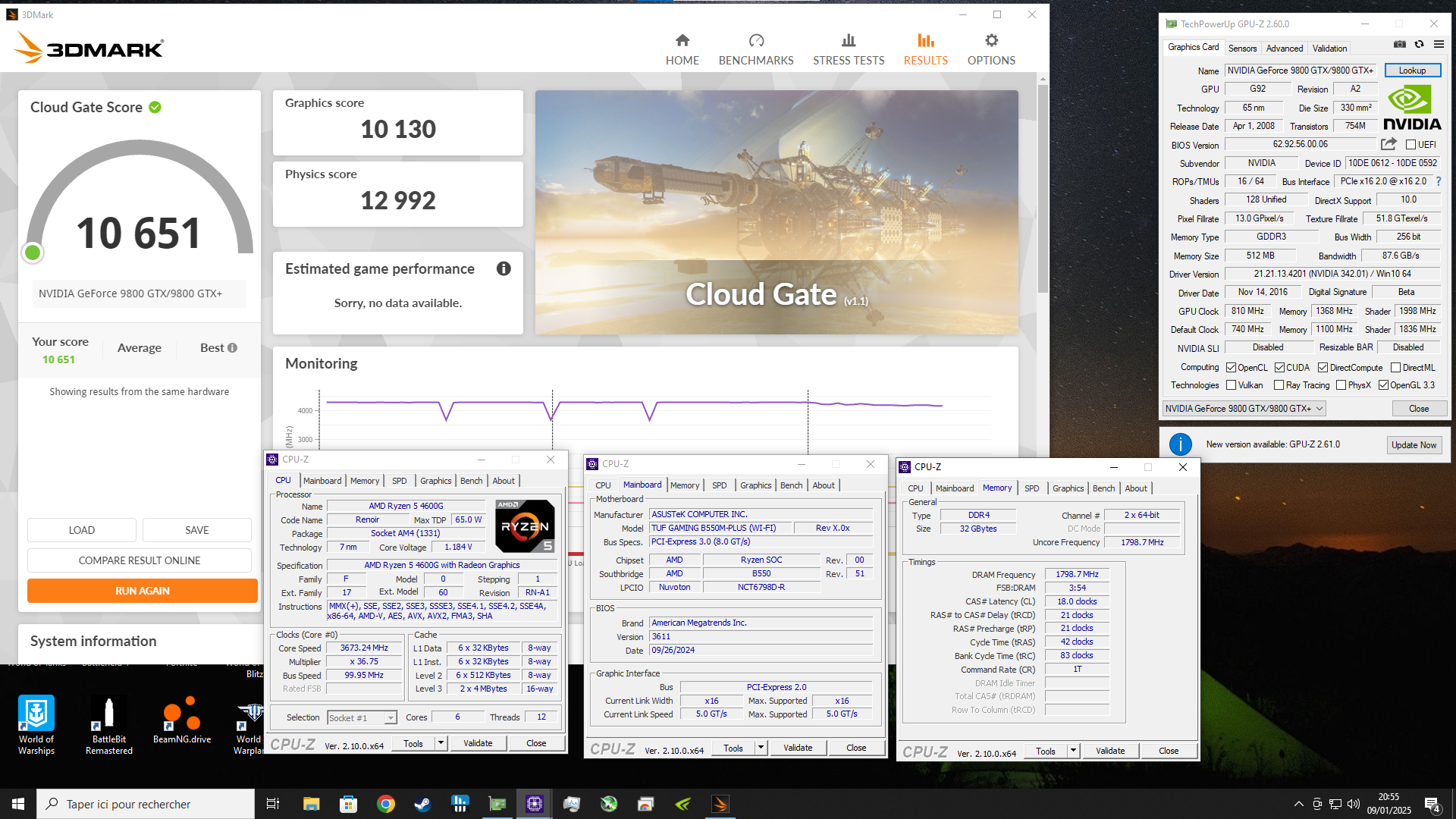Open Windows Start menu
1456x819 pixels.
[x=18, y=804]
